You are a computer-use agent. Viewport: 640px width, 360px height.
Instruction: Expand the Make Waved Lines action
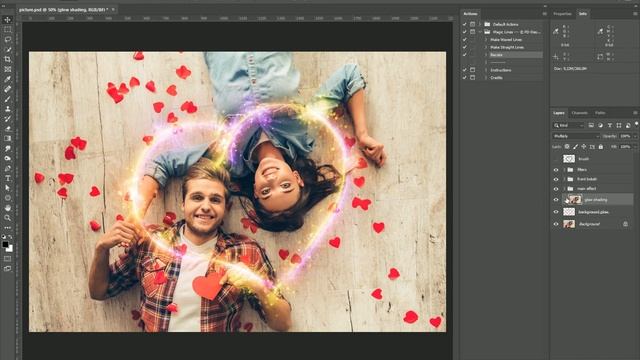tap(486, 40)
